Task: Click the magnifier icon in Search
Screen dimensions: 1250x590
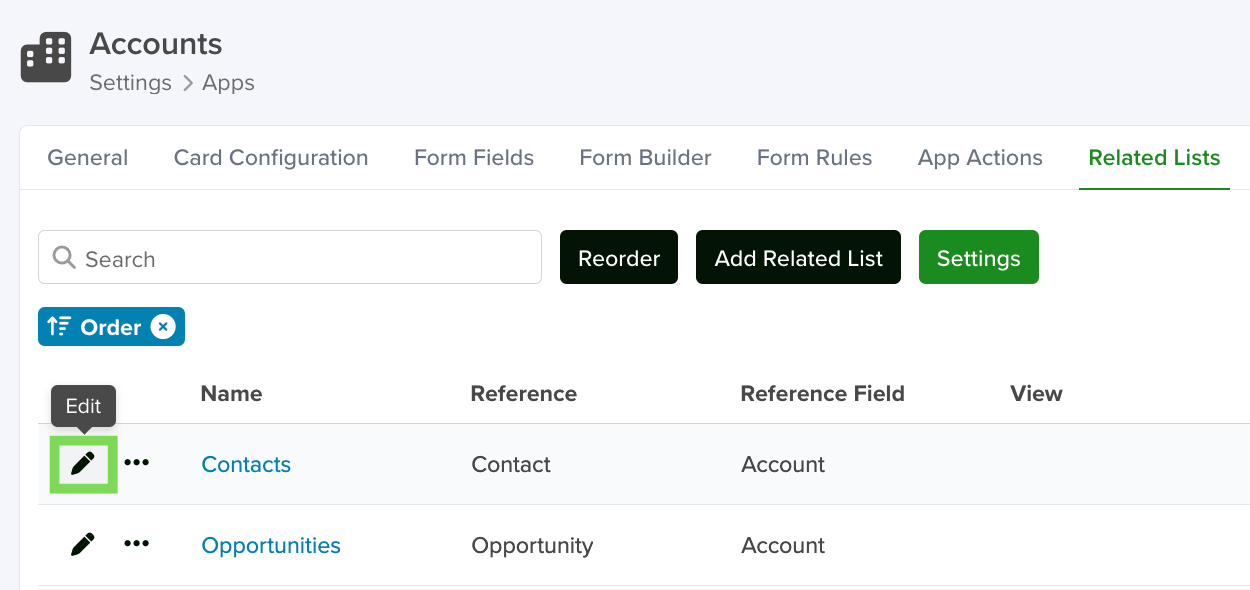Action: pyautogui.click(x=64, y=258)
